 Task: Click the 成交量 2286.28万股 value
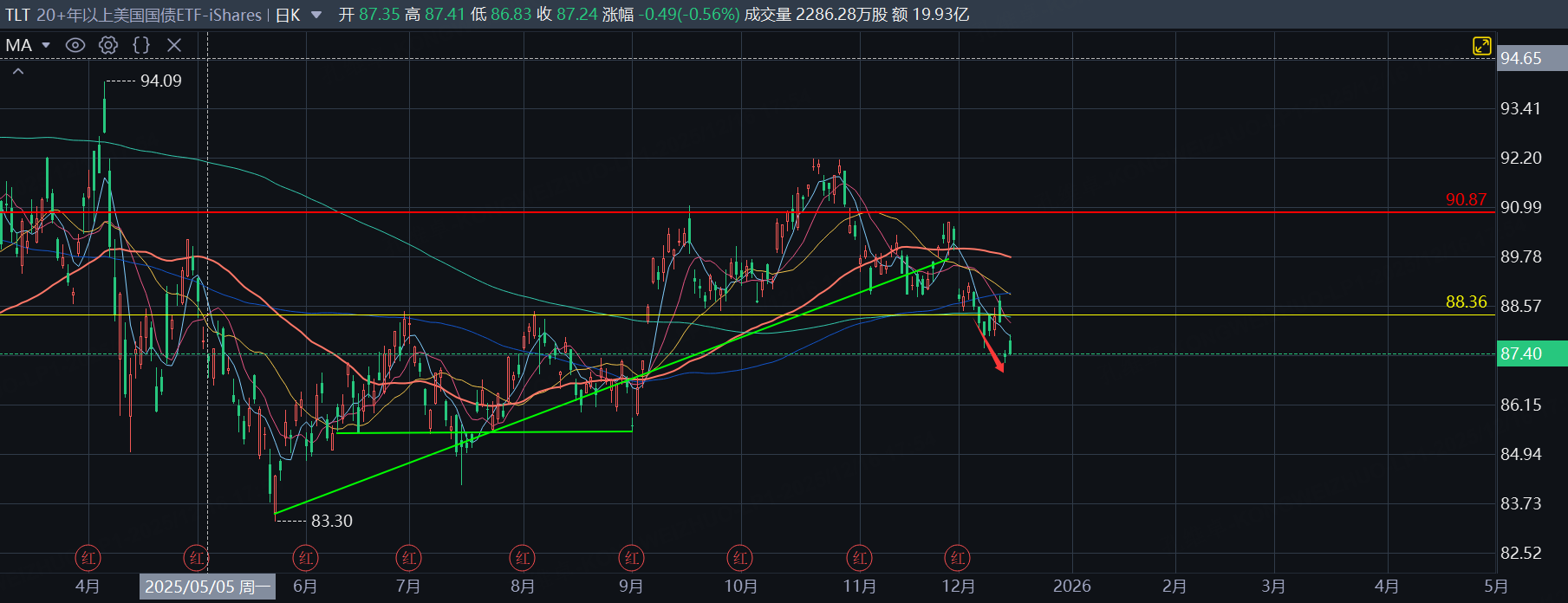point(841,15)
